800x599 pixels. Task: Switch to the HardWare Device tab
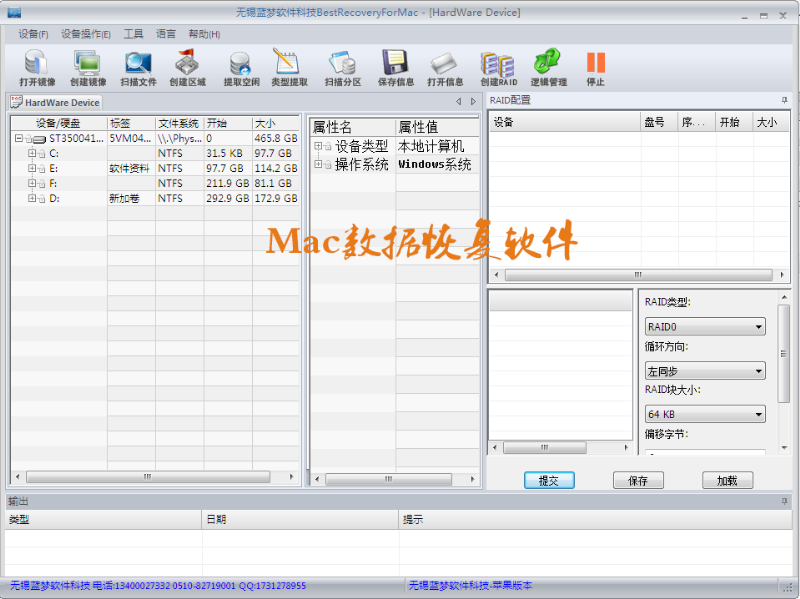coord(56,103)
